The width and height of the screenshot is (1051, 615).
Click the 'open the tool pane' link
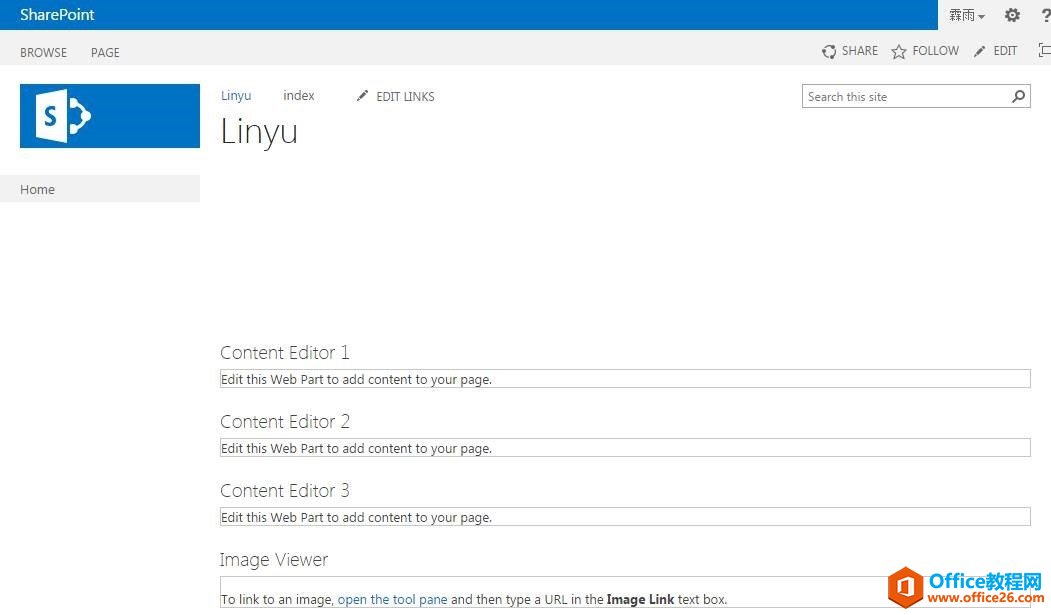point(392,600)
